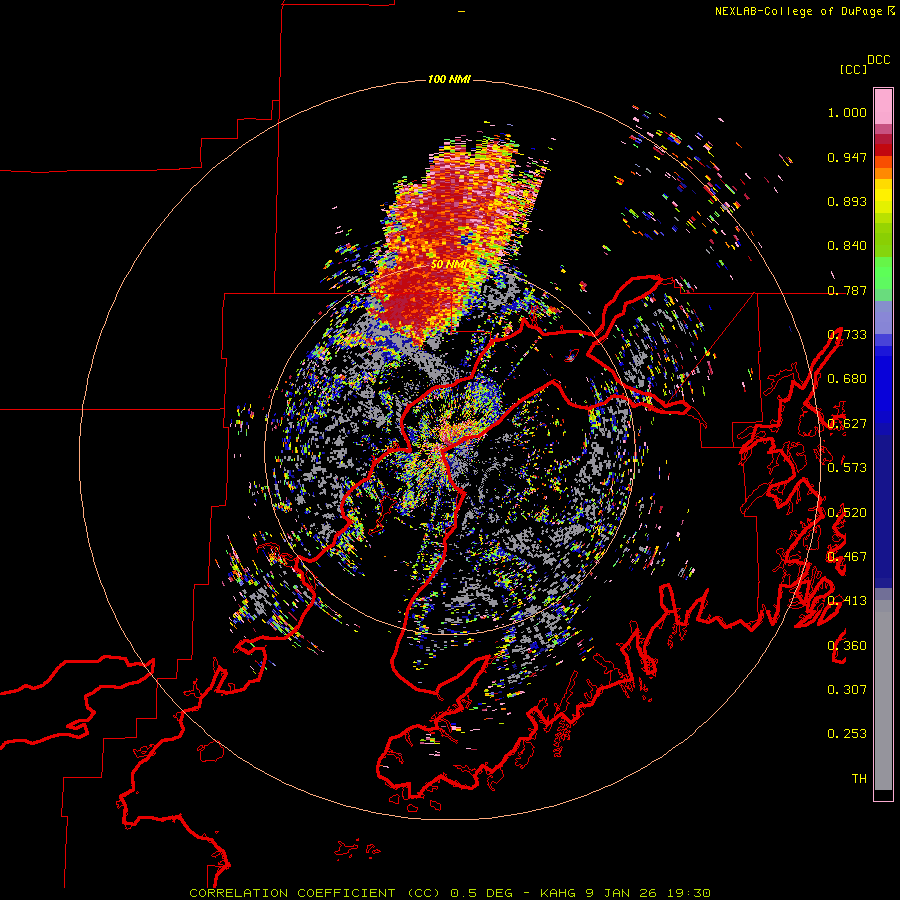Click the 0.467 scale value
This screenshot has width=900, height=900.
pos(847,557)
